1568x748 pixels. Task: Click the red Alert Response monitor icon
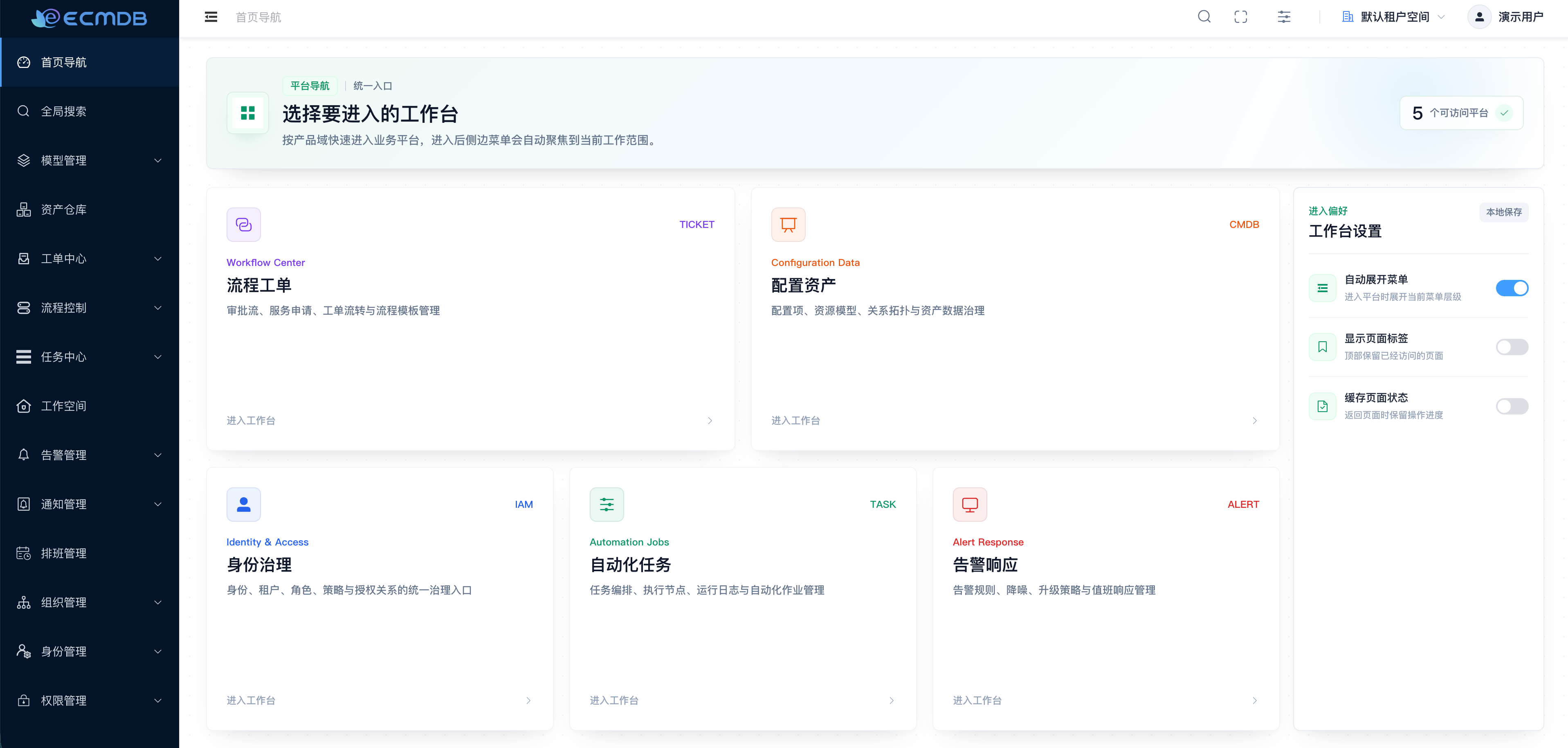[970, 505]
